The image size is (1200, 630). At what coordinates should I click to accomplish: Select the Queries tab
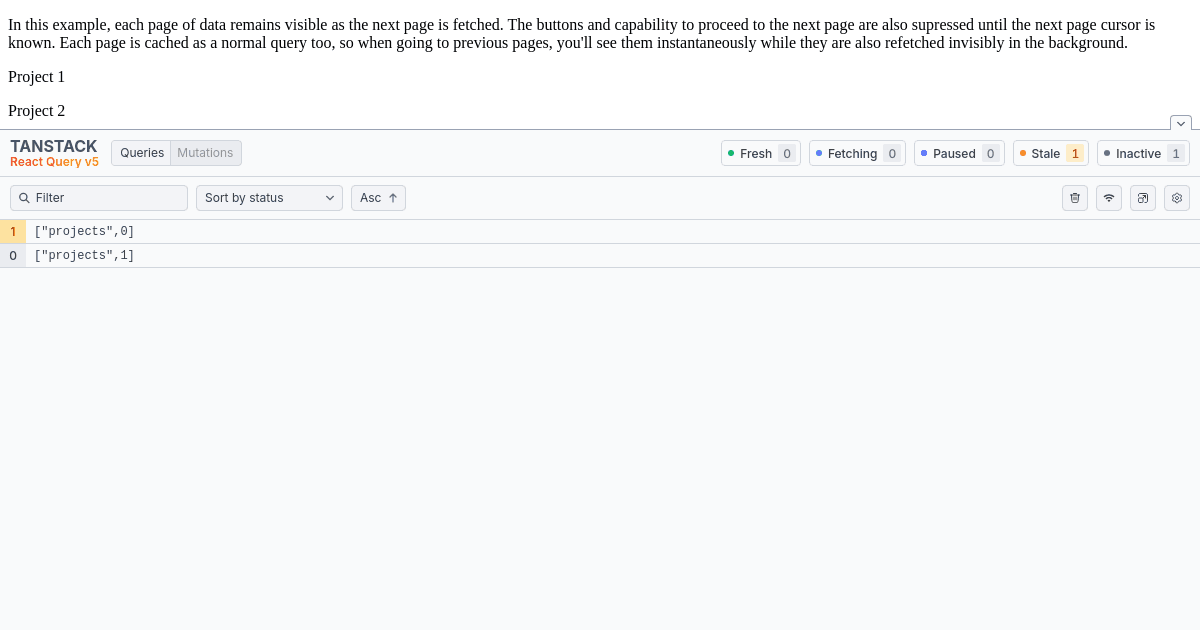point(141,152)
